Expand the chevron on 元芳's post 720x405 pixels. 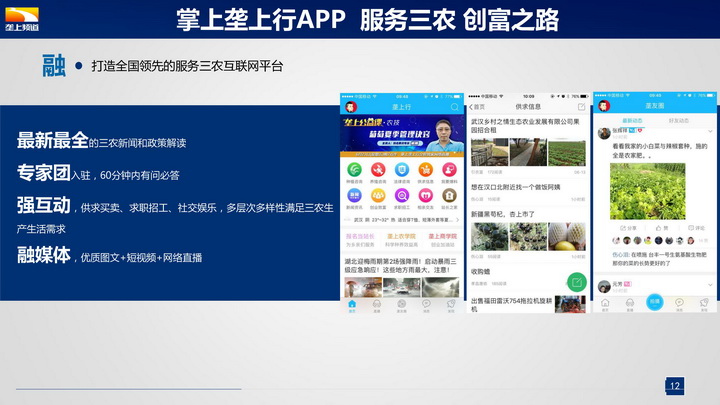(x=710, y=285)
